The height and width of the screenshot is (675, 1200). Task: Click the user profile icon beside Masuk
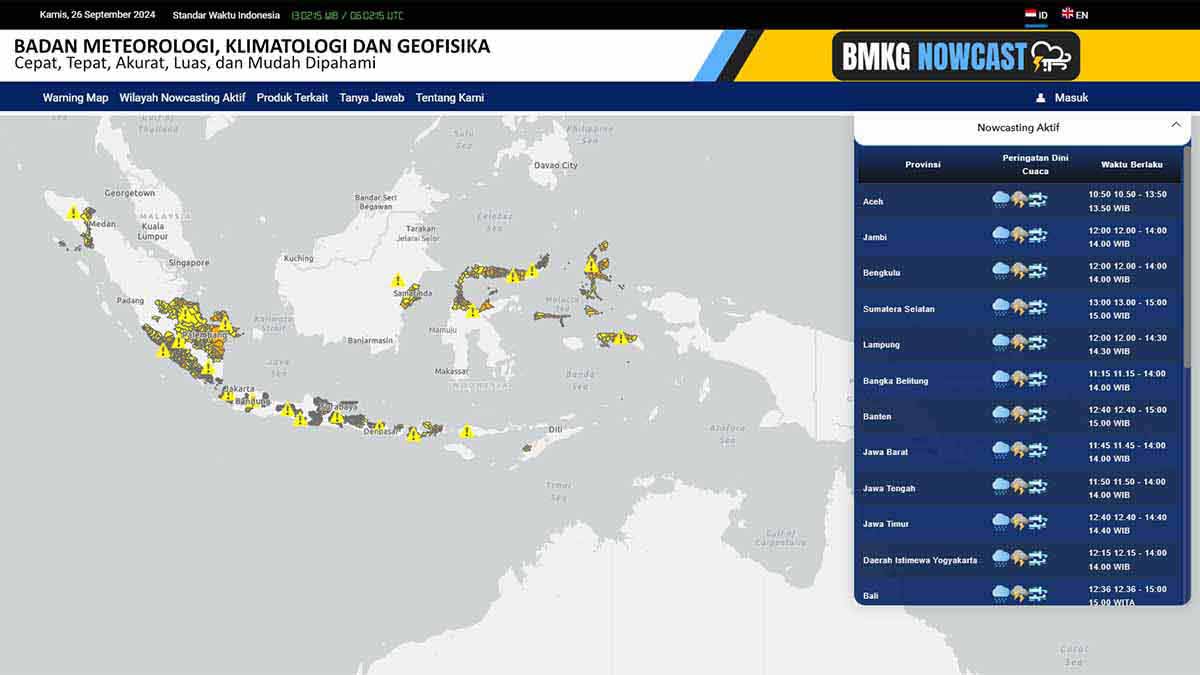(1040, 98)
